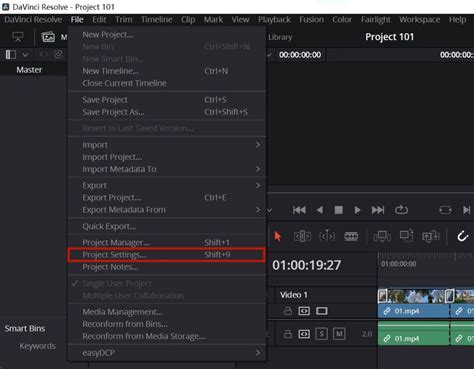This screenshot has width=474, height=369.
Task: Lock the Video 1 track
Action: [288, 311]
